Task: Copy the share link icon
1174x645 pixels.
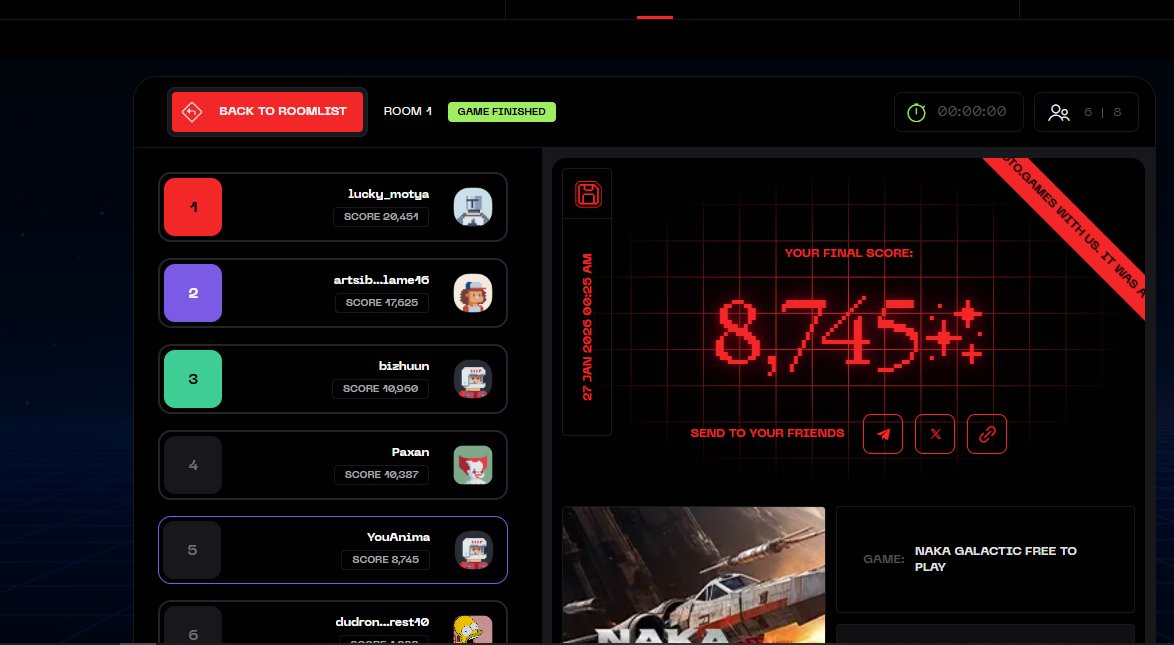Action: point(987,434)
